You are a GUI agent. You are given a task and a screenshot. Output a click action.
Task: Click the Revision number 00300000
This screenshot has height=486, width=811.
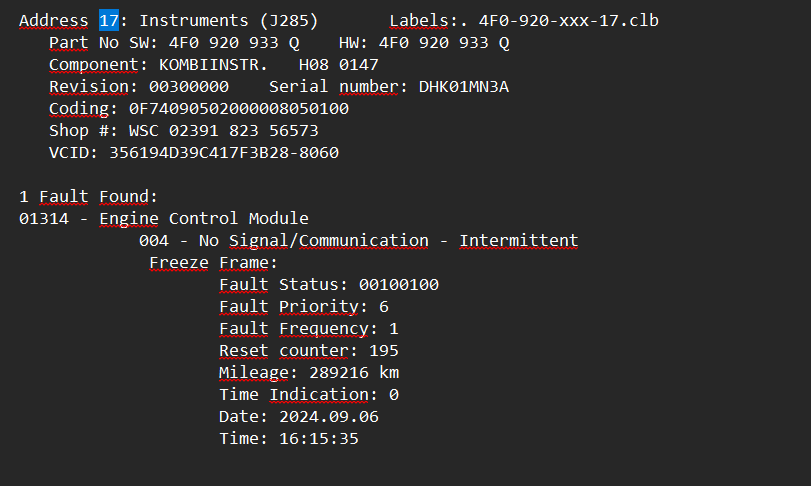189,86
